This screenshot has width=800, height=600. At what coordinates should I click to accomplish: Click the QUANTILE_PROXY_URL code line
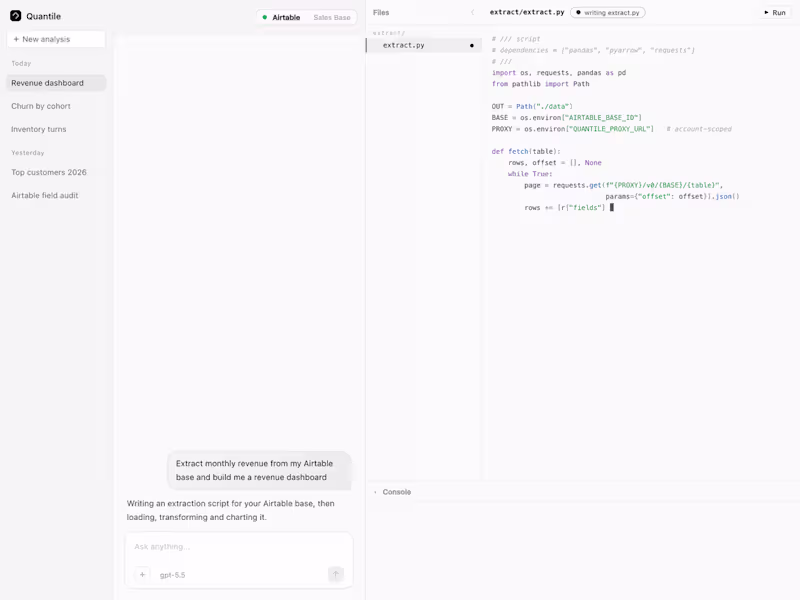(572, 129)
